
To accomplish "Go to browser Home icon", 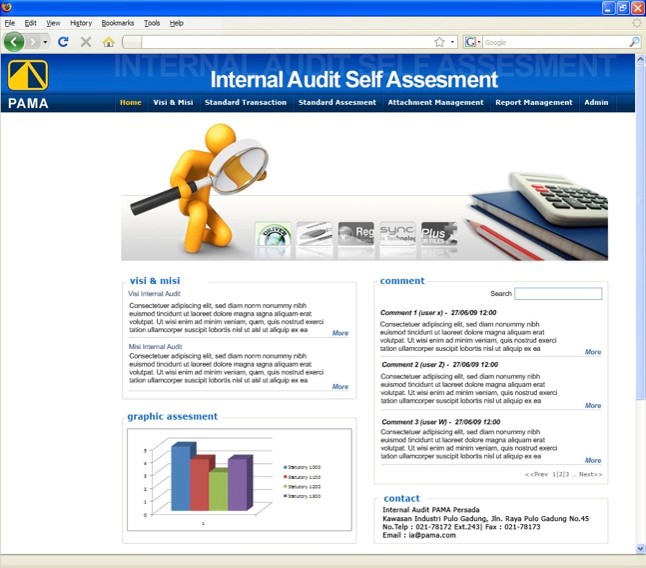I will point(108,42).
